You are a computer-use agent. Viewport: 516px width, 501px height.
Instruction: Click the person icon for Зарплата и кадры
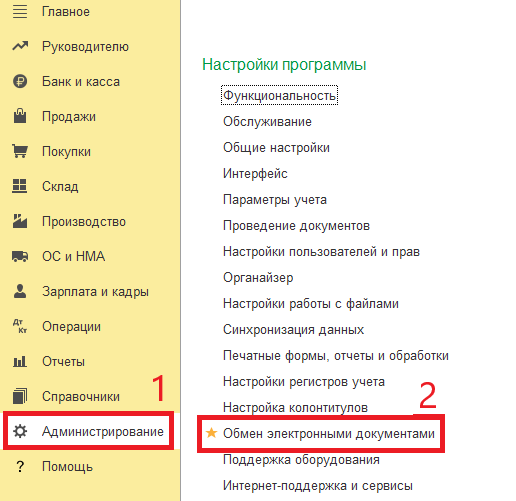[20, 291]
